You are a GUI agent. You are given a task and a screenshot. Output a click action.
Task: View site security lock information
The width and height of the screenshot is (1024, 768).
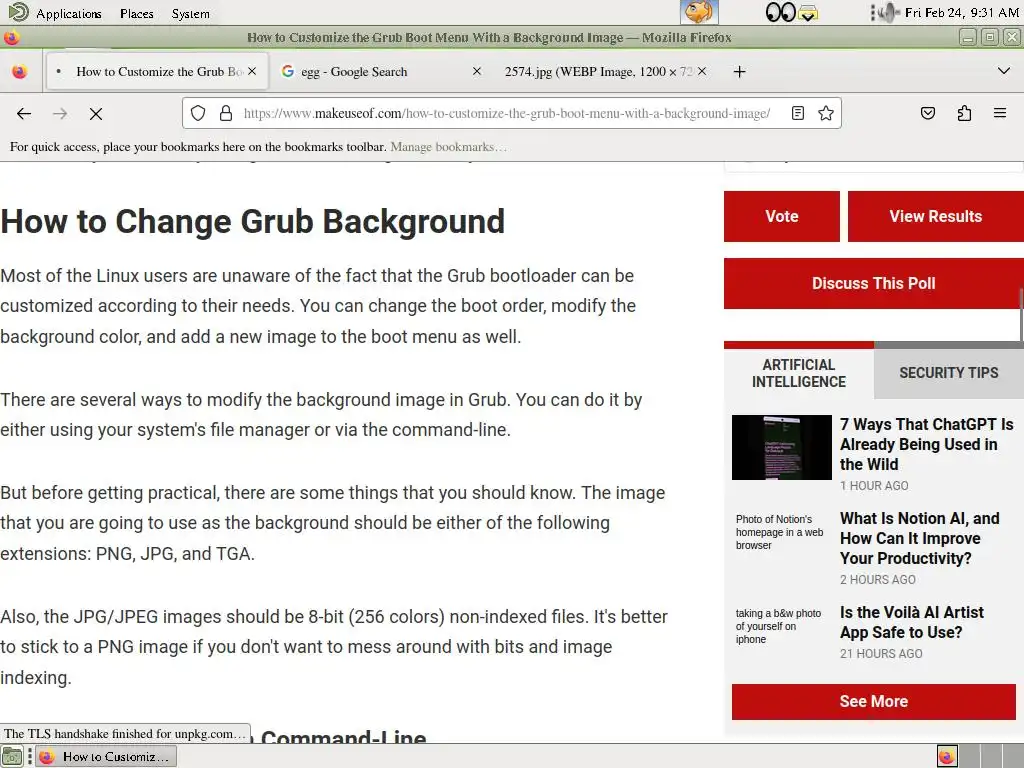click(x=226, y=114)
